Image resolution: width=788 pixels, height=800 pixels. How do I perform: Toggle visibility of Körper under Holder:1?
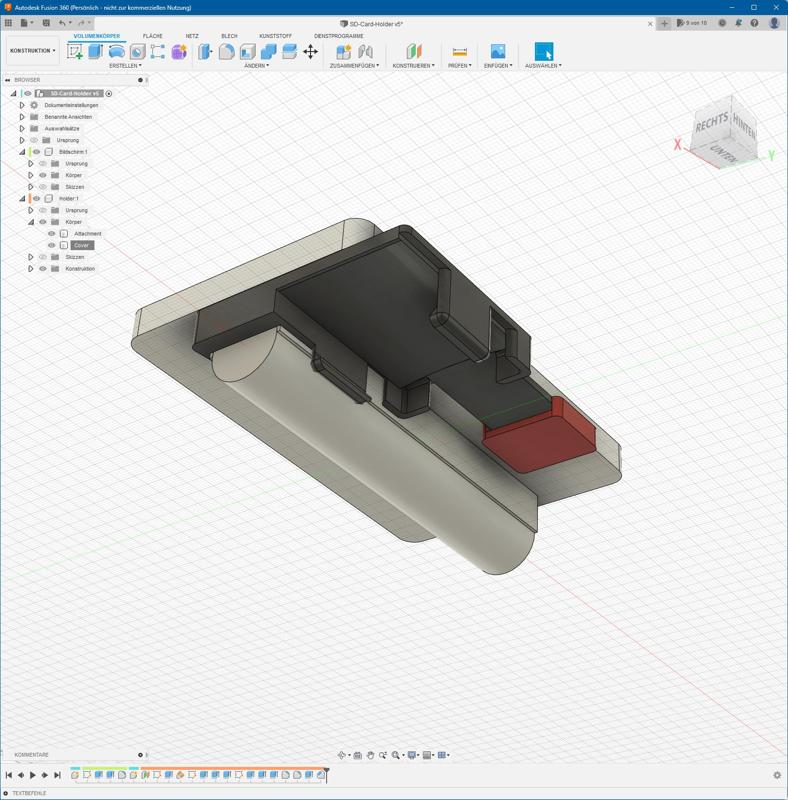(43, 222)
